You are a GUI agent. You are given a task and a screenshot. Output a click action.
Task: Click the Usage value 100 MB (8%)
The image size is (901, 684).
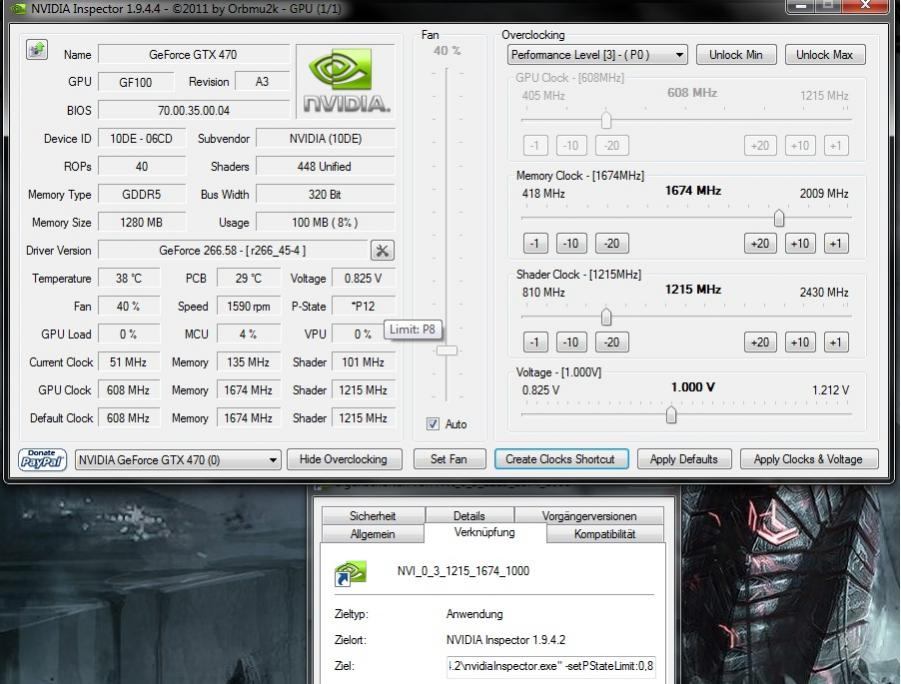(325, 222)
